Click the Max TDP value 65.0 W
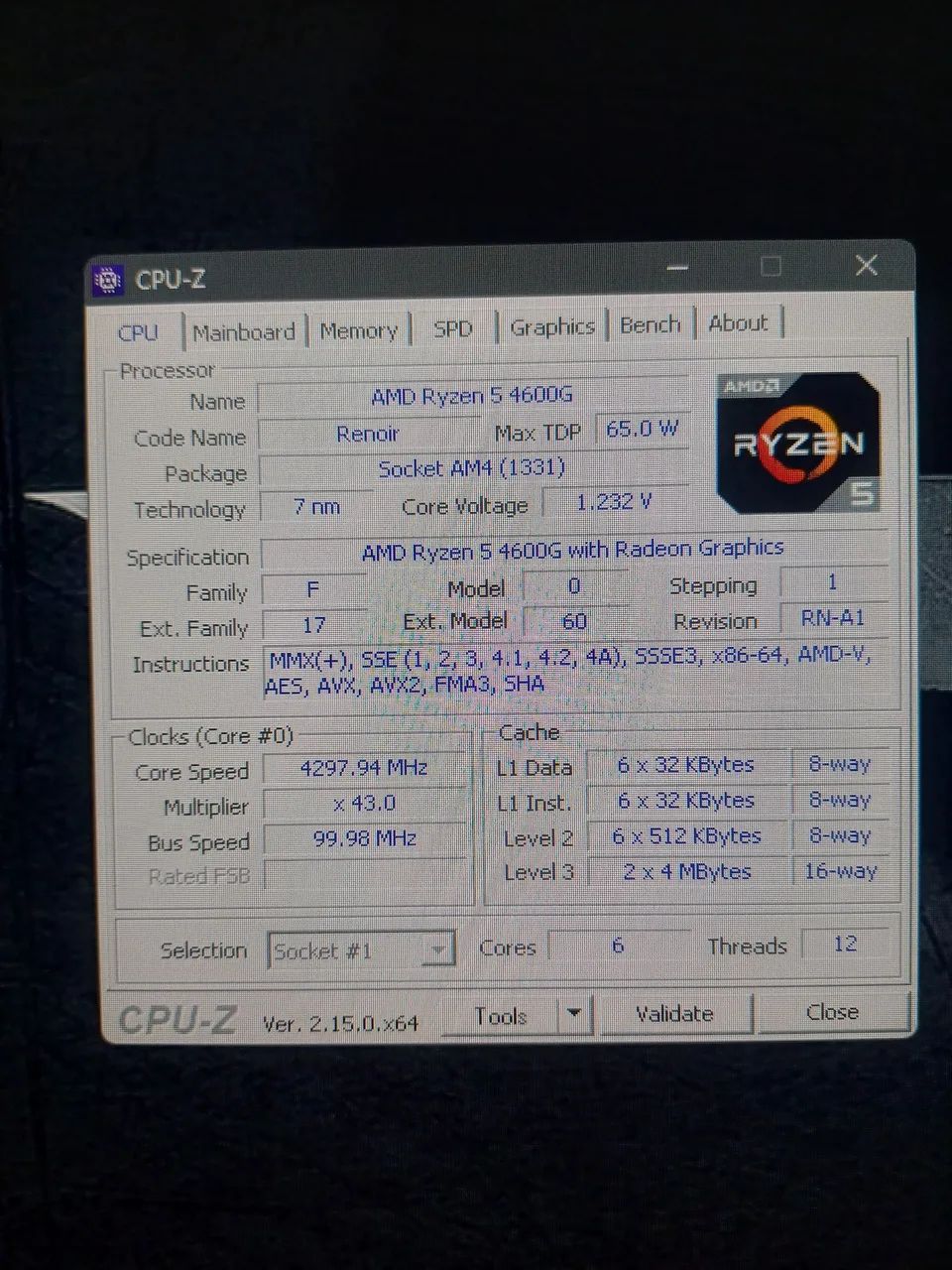 (x=642, y=429)
